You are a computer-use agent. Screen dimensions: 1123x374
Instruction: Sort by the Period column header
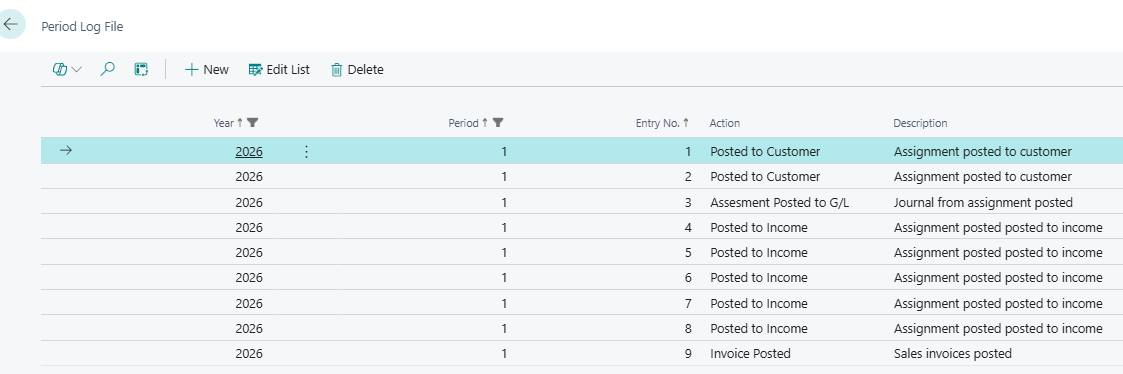[x=463, y=123]
